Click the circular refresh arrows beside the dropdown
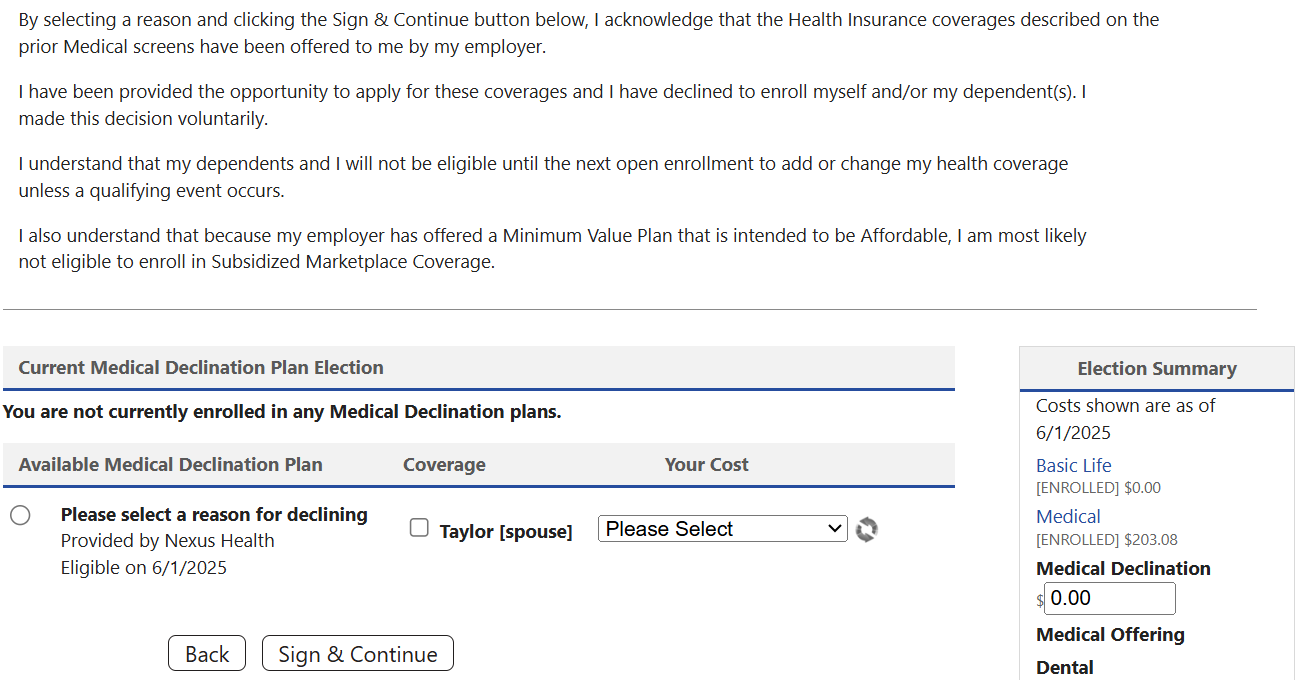The image size is (1307, 680). point(866,529)
